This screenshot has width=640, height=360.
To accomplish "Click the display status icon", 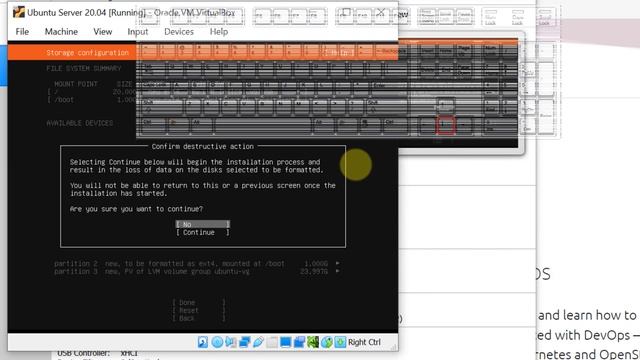I will 285,342.
